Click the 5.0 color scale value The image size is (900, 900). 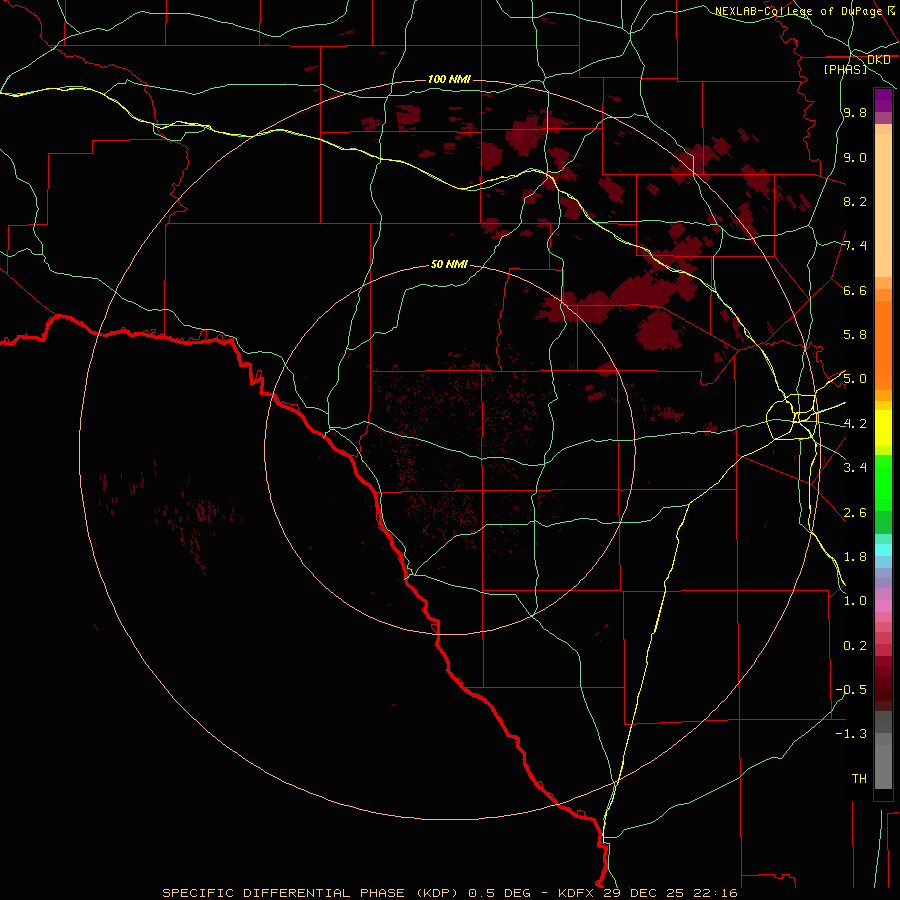[x=855, y=379]
